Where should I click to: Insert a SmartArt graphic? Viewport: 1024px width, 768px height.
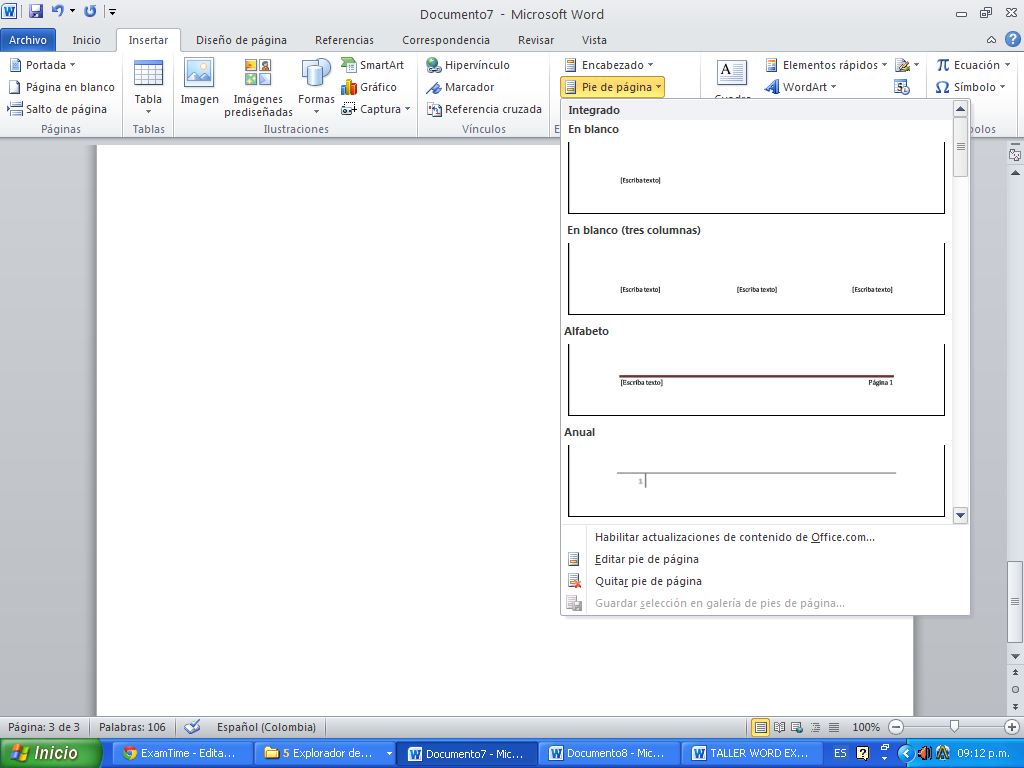pyautogui.click(x=372, y=65)
